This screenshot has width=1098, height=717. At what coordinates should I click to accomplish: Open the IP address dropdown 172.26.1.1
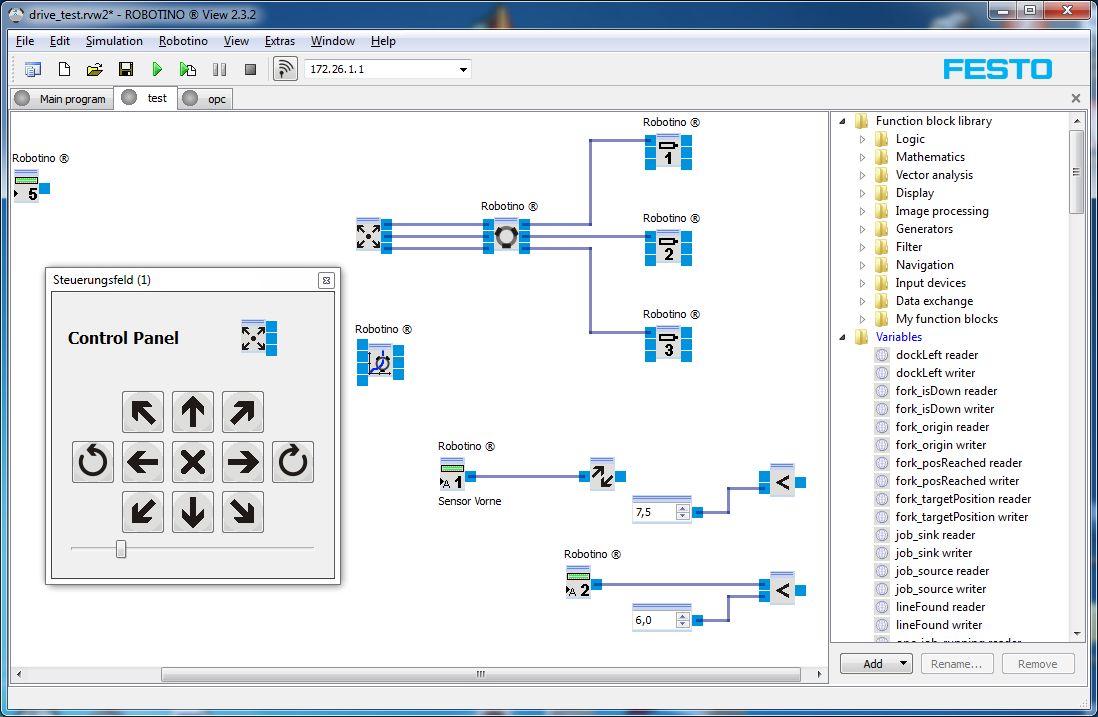click(463, 69)
